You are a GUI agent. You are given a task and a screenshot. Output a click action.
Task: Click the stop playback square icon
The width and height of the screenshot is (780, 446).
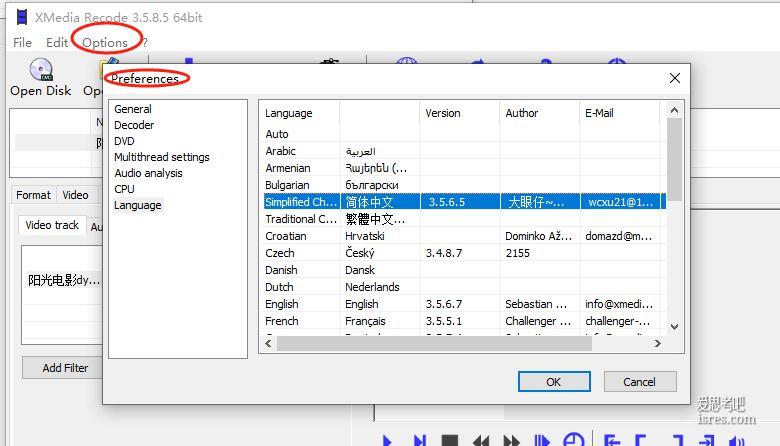[451, 440]
